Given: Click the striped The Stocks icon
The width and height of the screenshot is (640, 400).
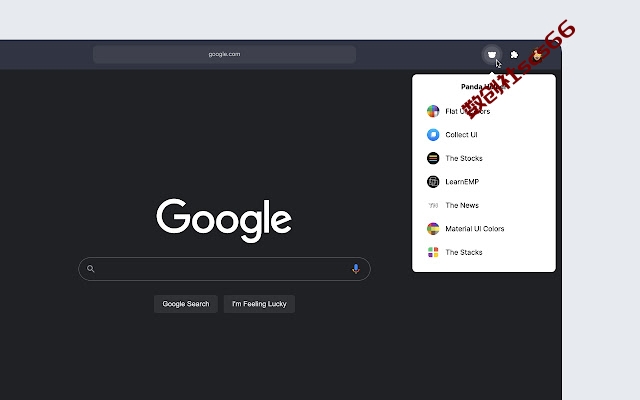Looking at the screenshot, I should pos(433,158).
